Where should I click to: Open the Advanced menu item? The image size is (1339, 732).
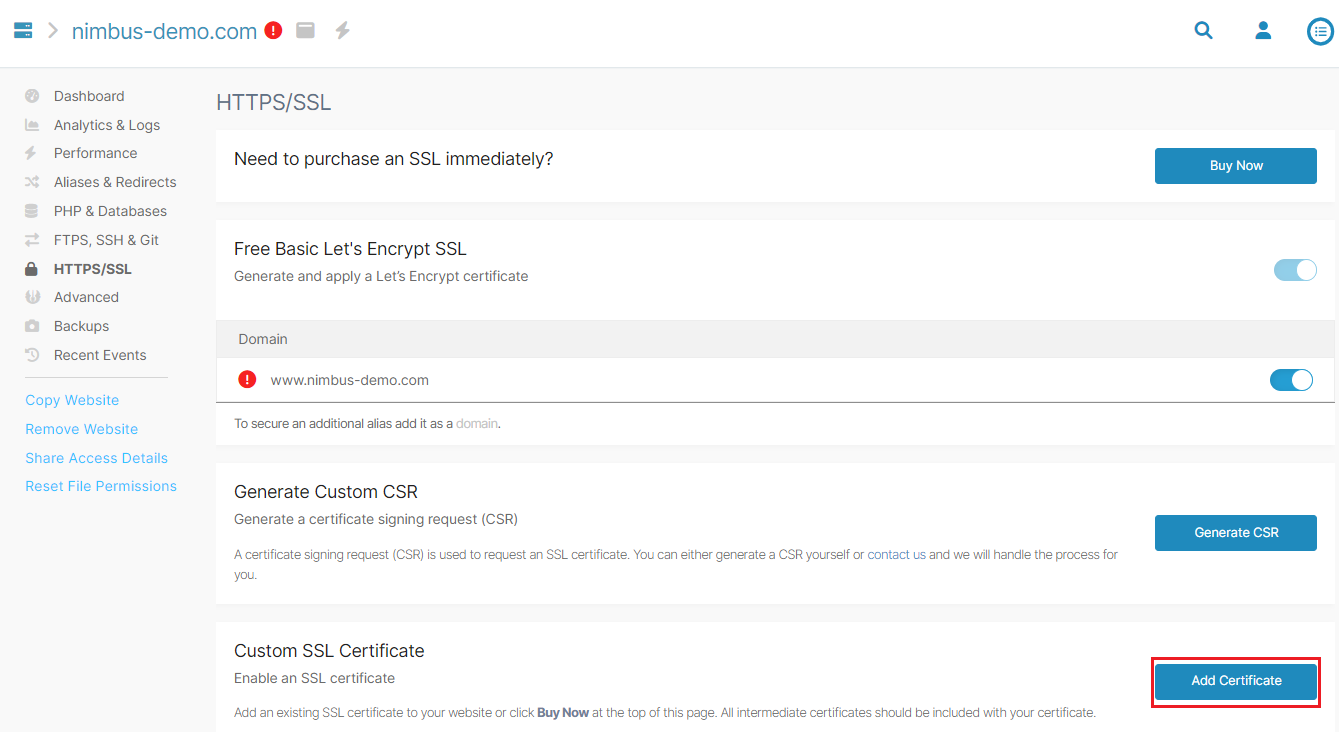(86, 297)
